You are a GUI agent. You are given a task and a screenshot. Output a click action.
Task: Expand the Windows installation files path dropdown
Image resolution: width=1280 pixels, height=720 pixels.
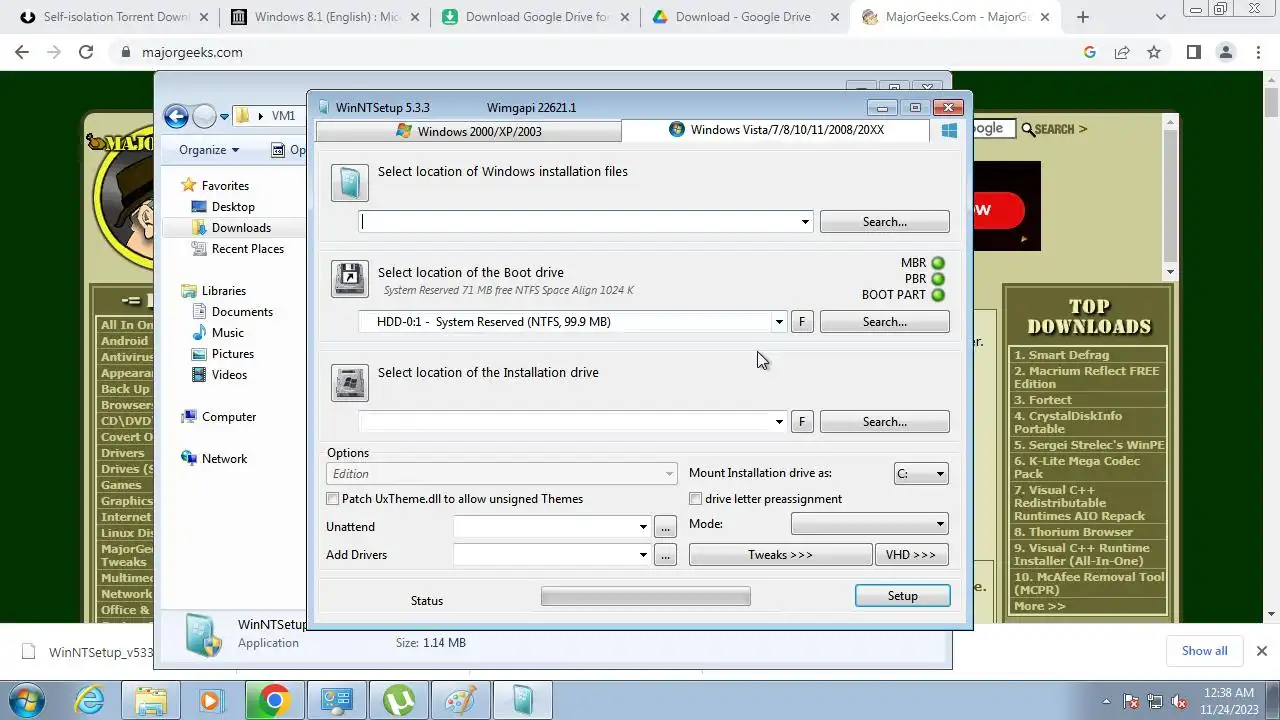(805, 222)
